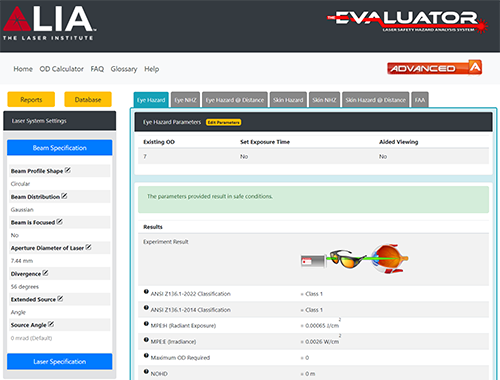500x380 pixels.
Task: Open the FAQ page
Action: [x=97, y=69]
